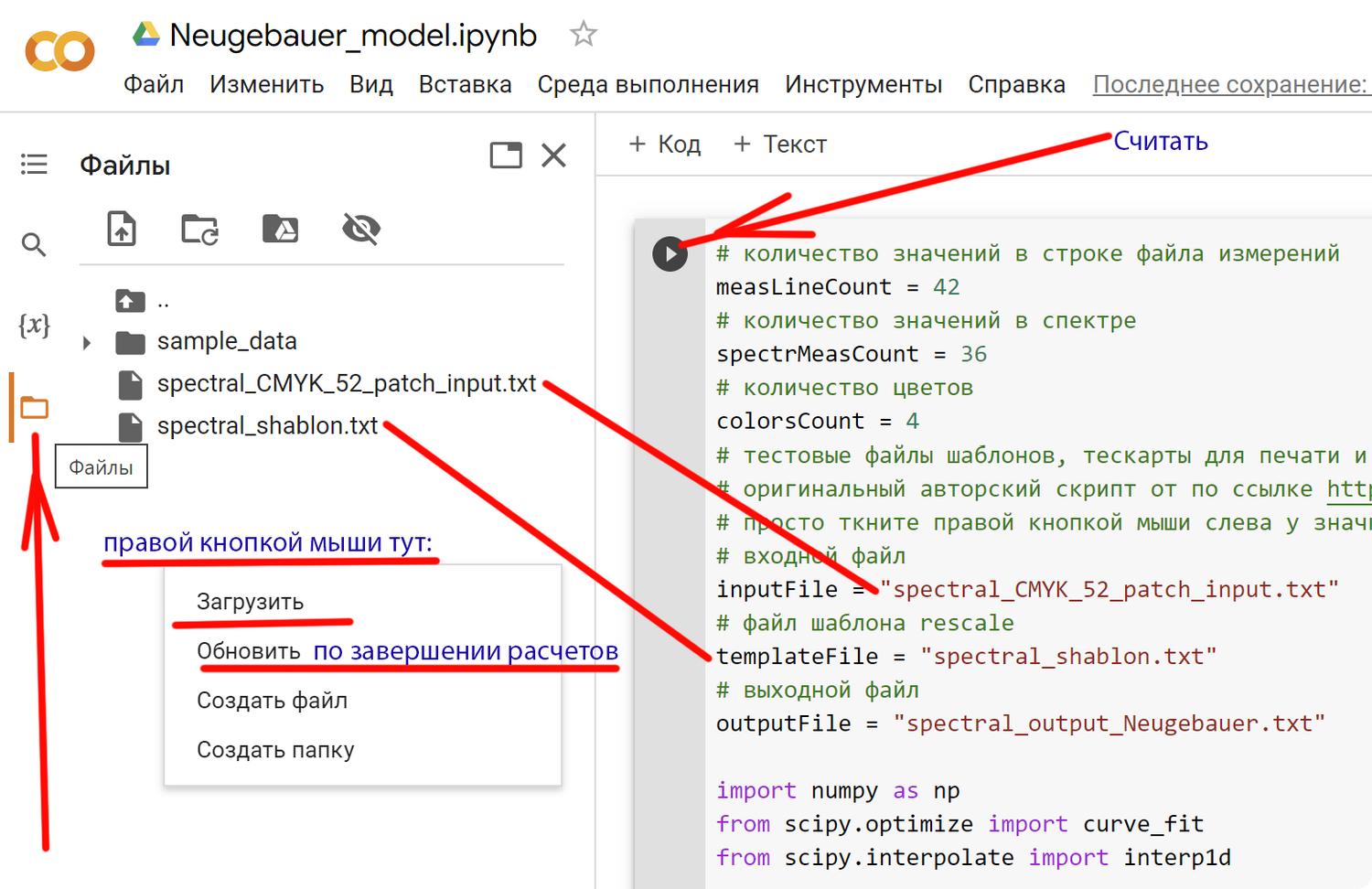Close the Files panel
This screenshot has height=889, width=1372.
pos(554,155)
